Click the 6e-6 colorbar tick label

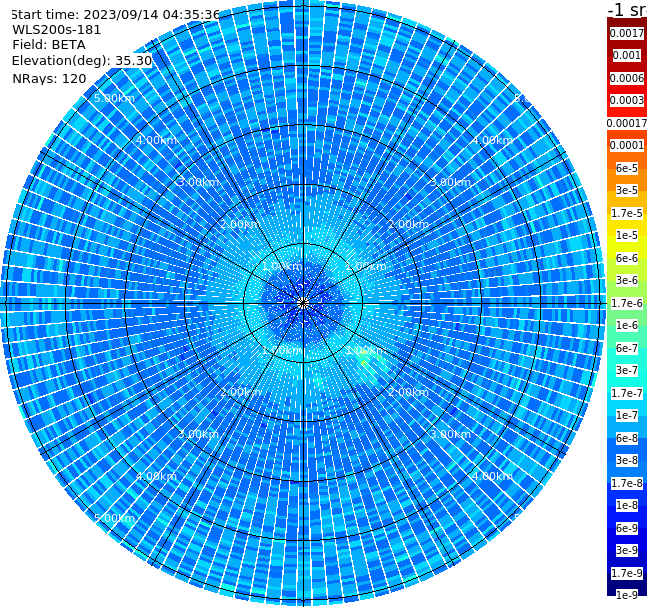627,258
